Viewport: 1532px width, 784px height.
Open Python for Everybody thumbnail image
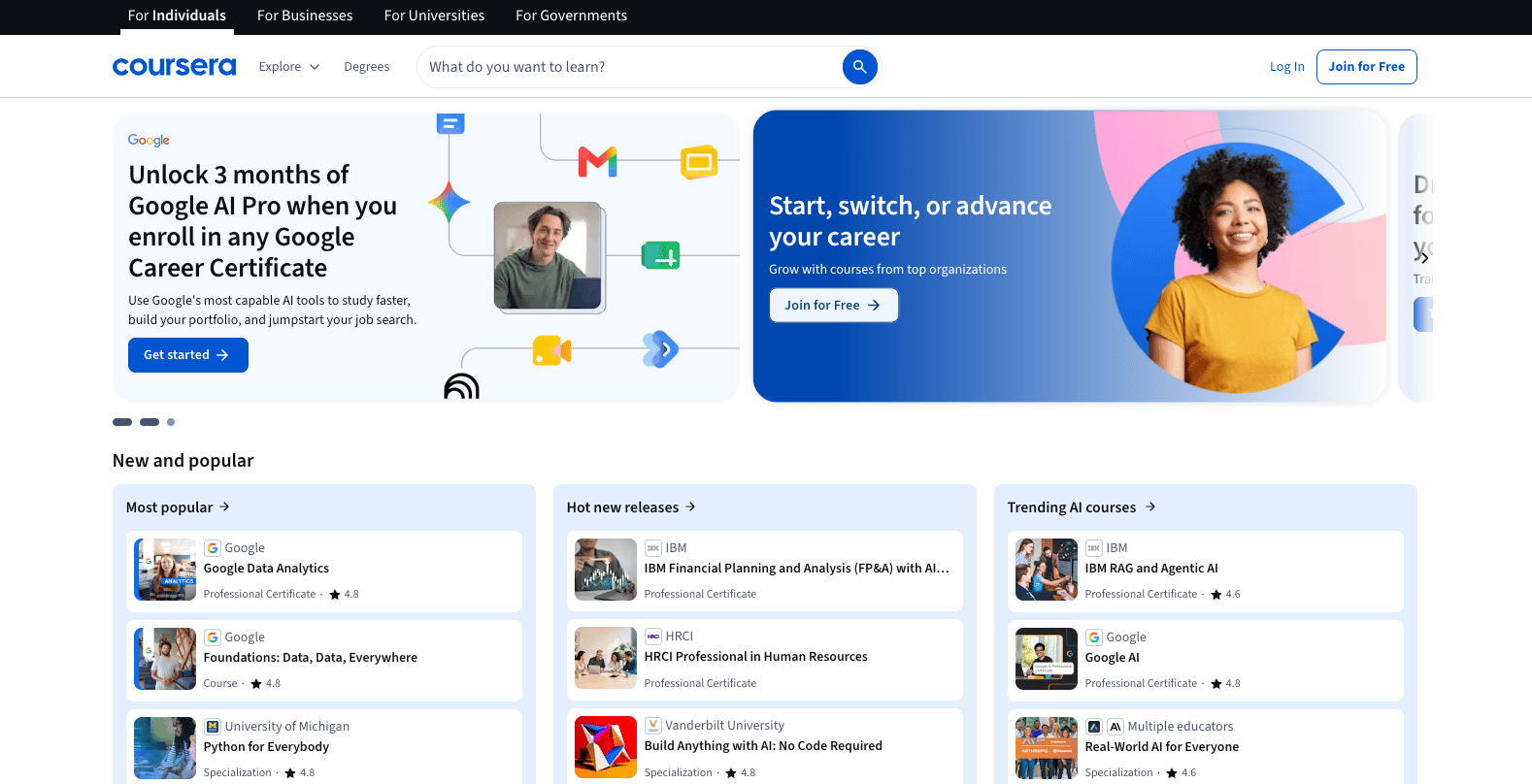[x=165, y=748]
